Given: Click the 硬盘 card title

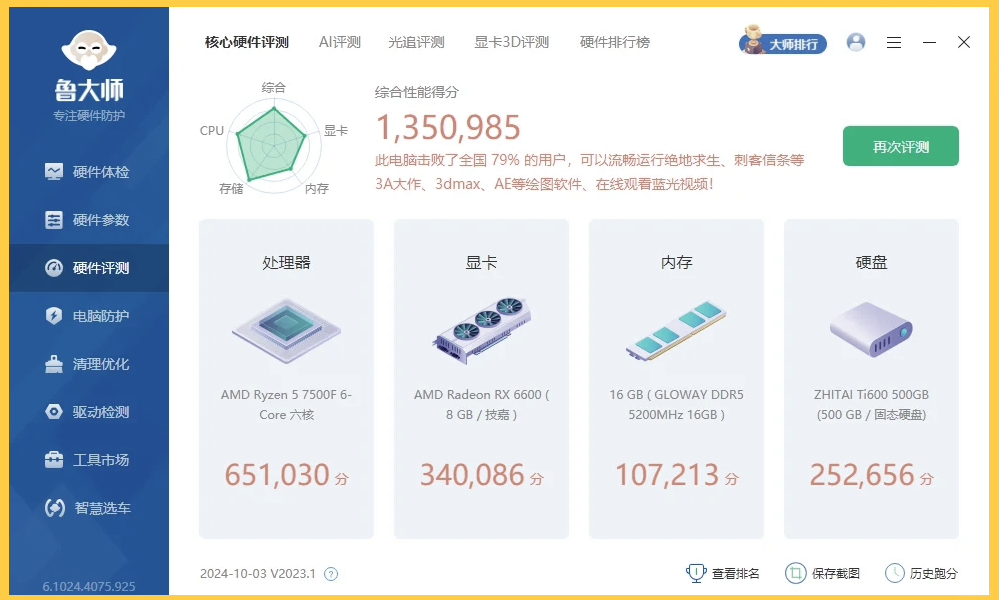Looking at the screenshot, I should (x=871, y=262).
